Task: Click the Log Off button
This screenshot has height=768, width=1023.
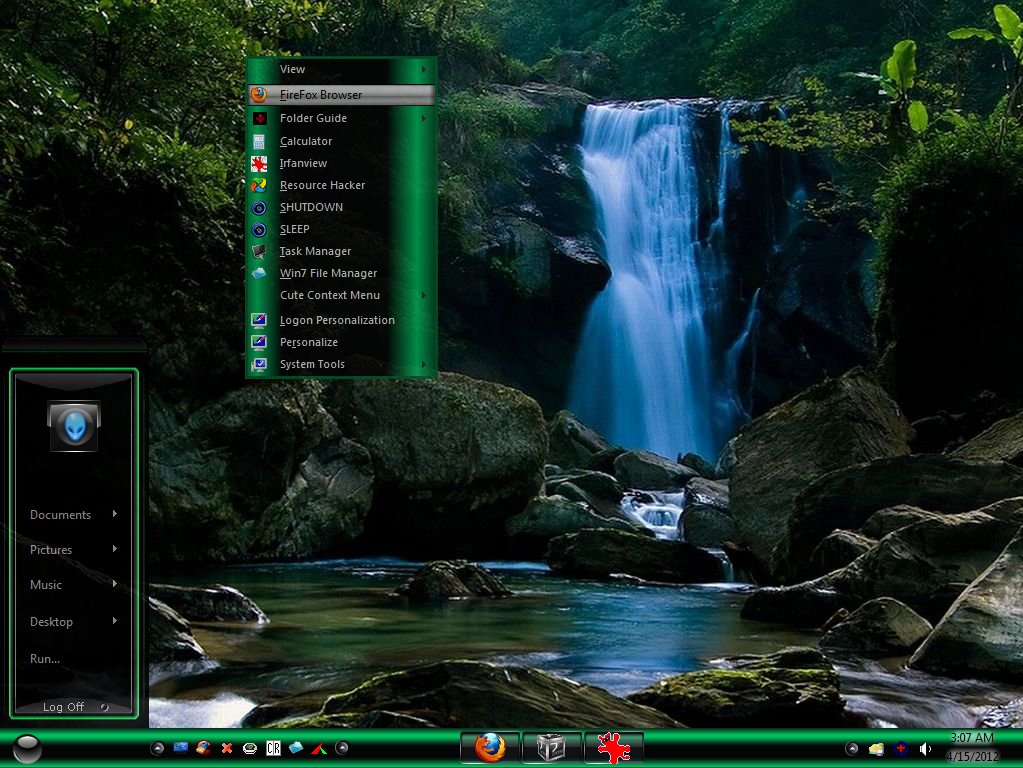Action: pyautogui.click(x=63, y=707)
